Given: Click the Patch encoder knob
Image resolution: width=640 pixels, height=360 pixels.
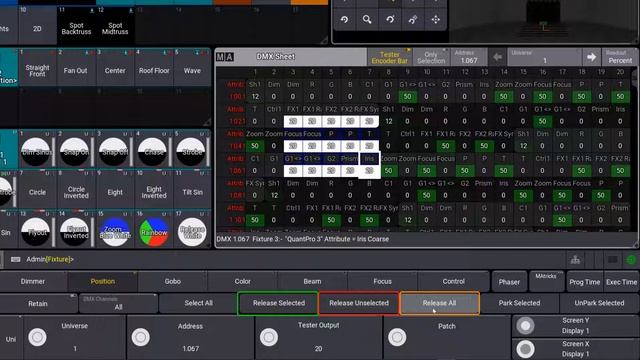Looking at the screenshot, I should [x=397, y=337].
